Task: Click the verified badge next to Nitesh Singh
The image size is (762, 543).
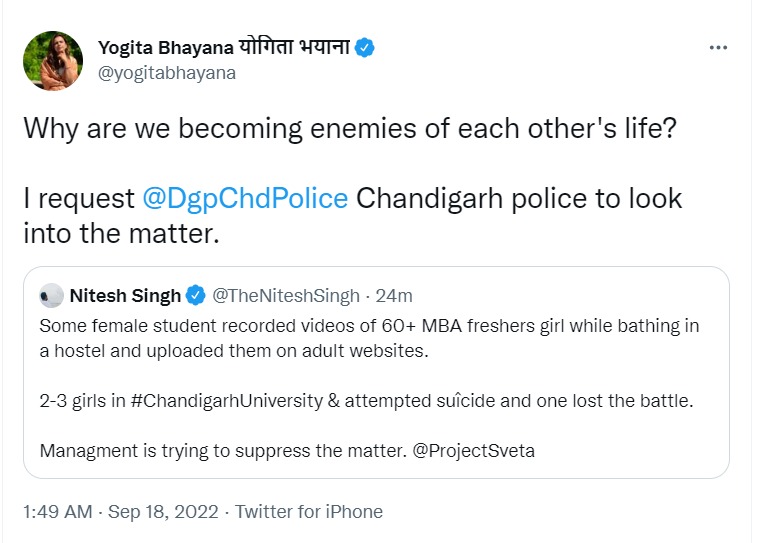Action: [x=197, y=295]
